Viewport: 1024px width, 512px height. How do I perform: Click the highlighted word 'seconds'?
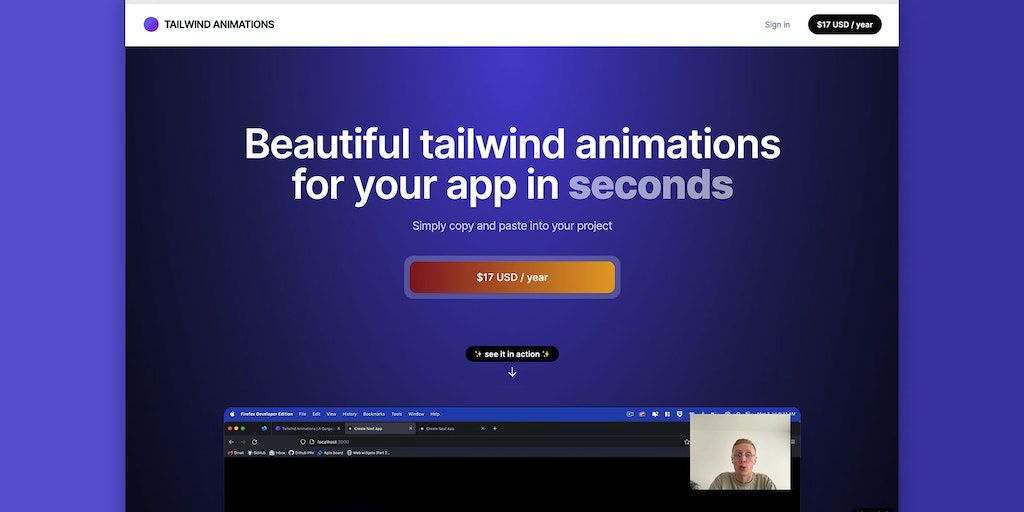tap(650, 185)
